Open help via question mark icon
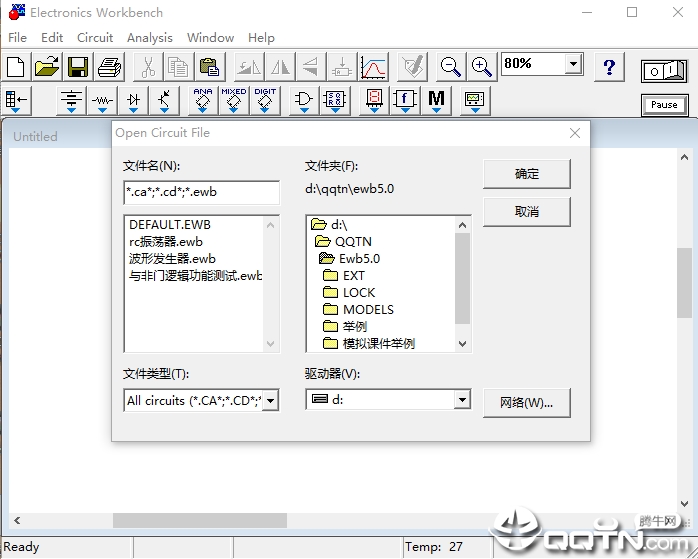 [609, 67]
